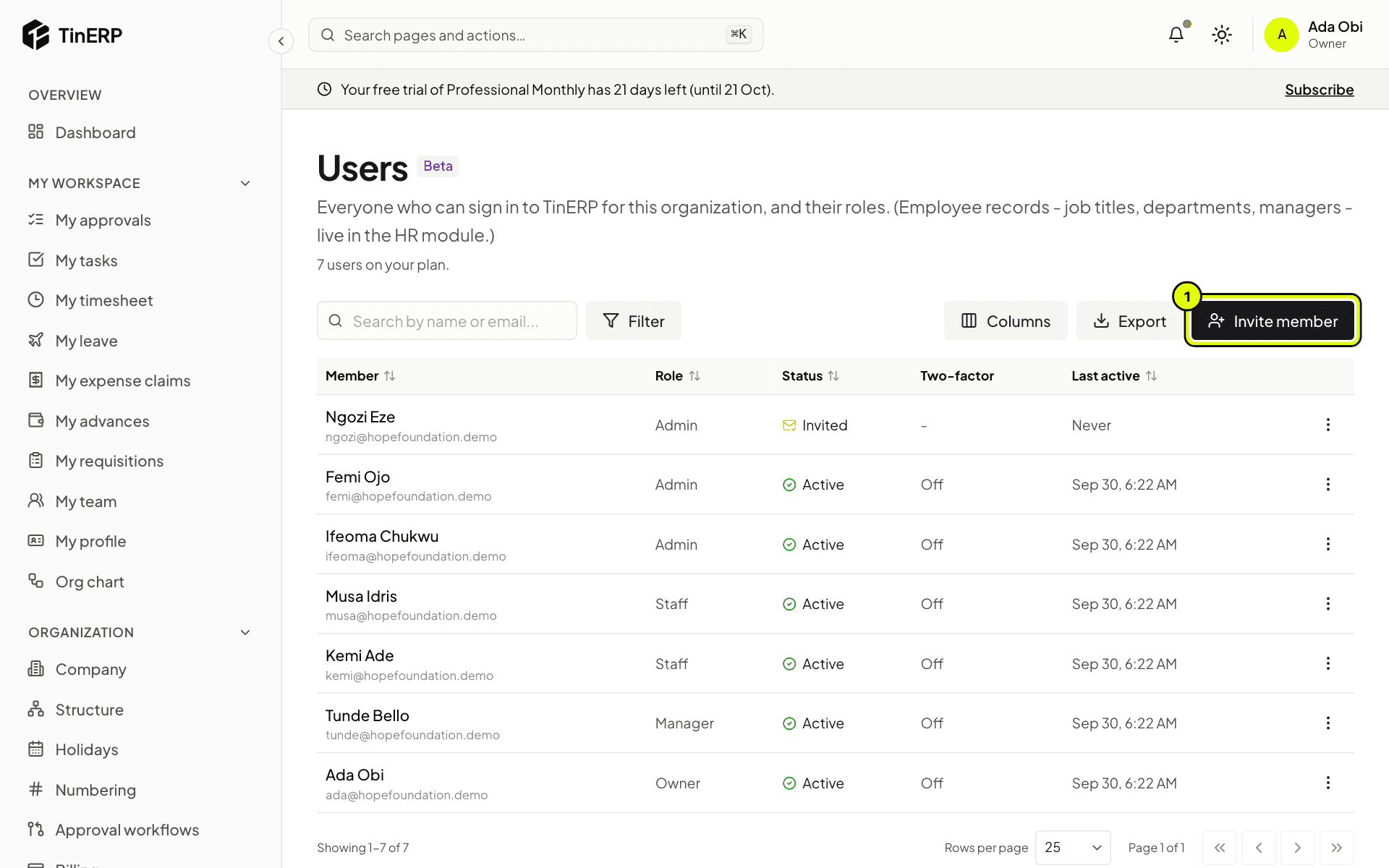
Task: Jump to the last page arrow
Action: click(x=1337, y=848)
